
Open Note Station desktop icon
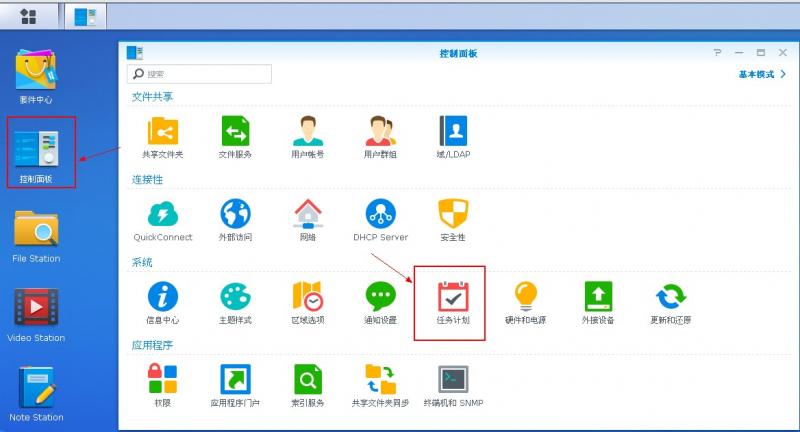tap(36, 395)
